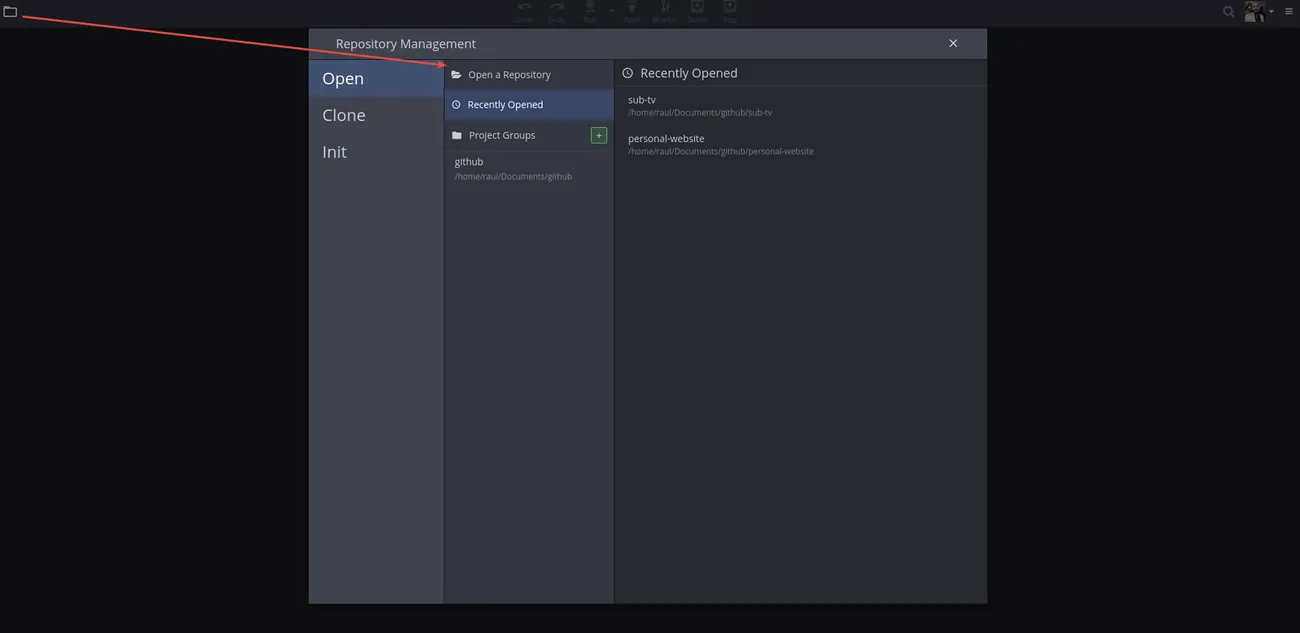Open the profile dropdown arrow

click(1272, 12)
